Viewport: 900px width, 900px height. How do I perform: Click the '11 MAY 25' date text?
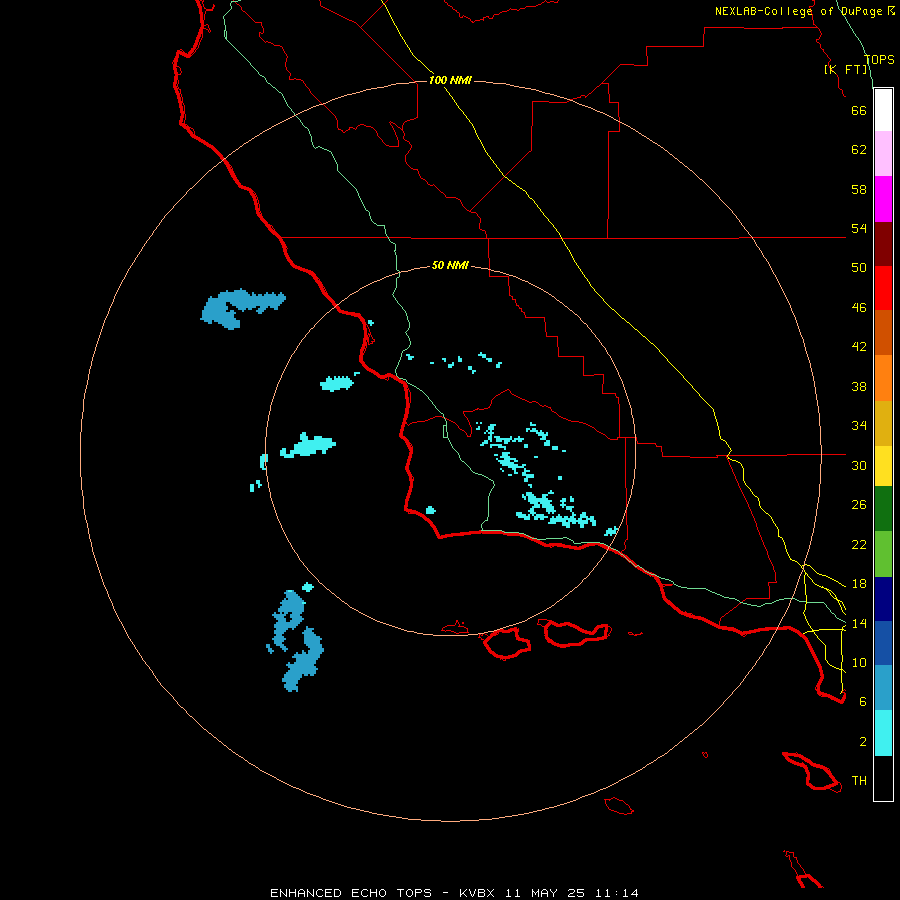click(545, 893)
